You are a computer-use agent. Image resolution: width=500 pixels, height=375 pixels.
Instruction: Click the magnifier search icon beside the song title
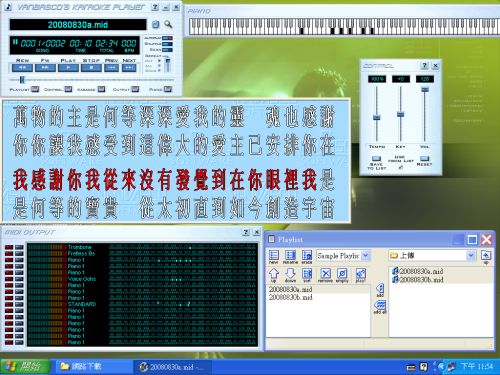tap(168, 24)
